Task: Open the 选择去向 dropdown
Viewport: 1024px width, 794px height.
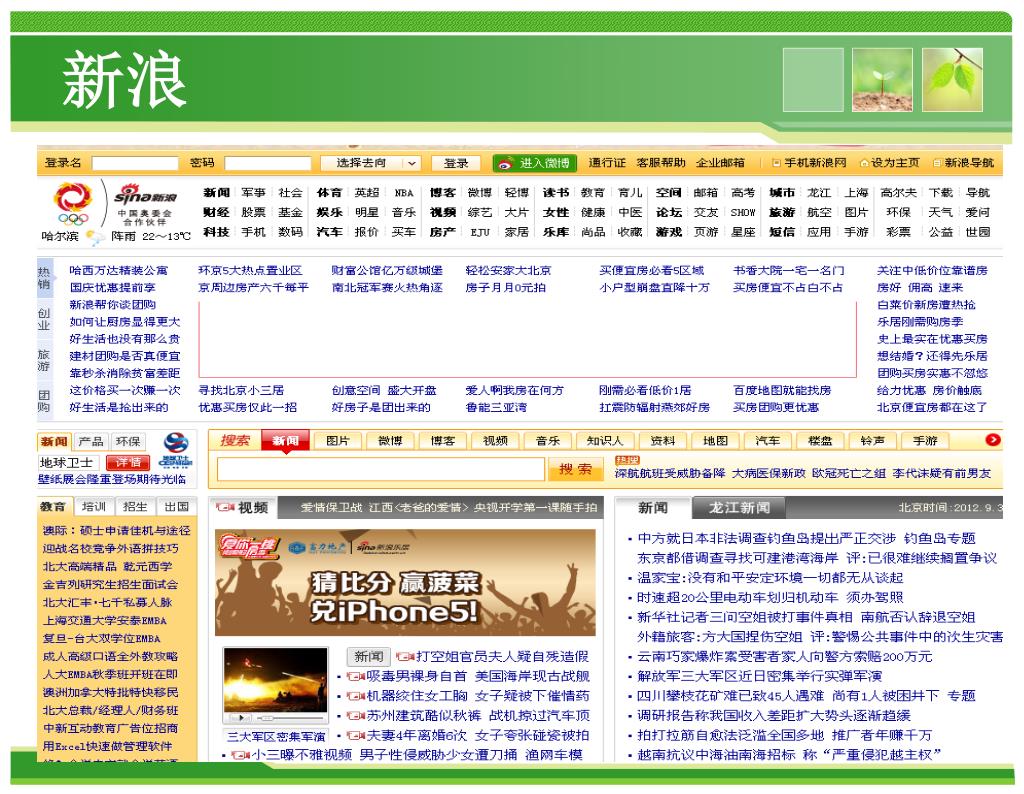Action: click(x=370, y=163)
